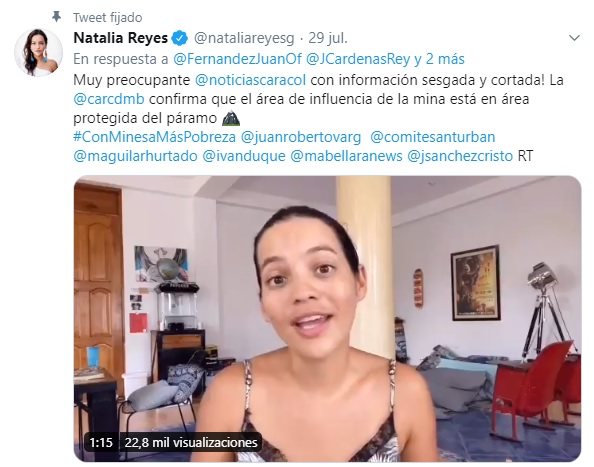Screen dimensions: 594x467
Task: Click the blue verified badge
Action: click(x=180, y=38)
